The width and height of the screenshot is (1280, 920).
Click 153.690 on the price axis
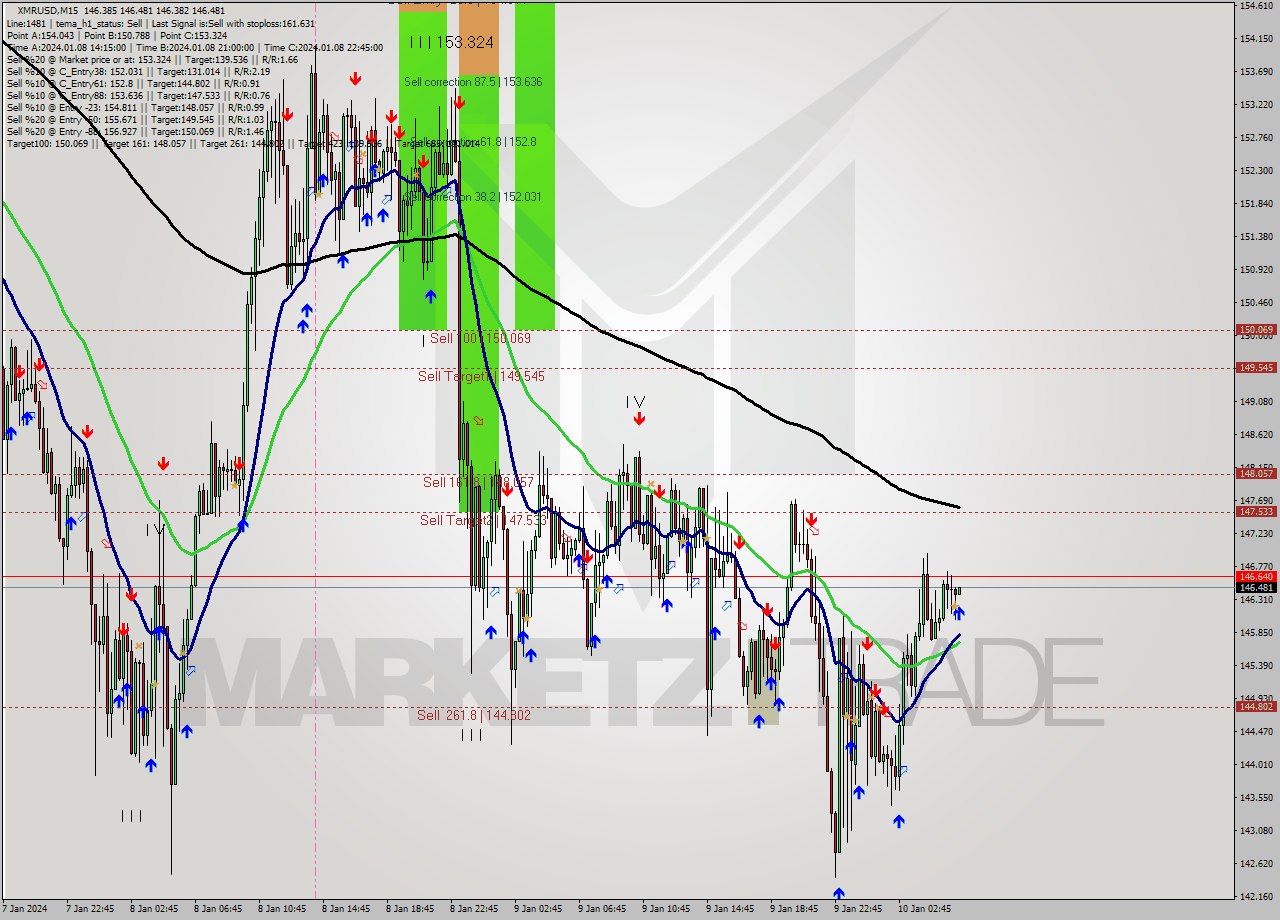click(1256, 72)
